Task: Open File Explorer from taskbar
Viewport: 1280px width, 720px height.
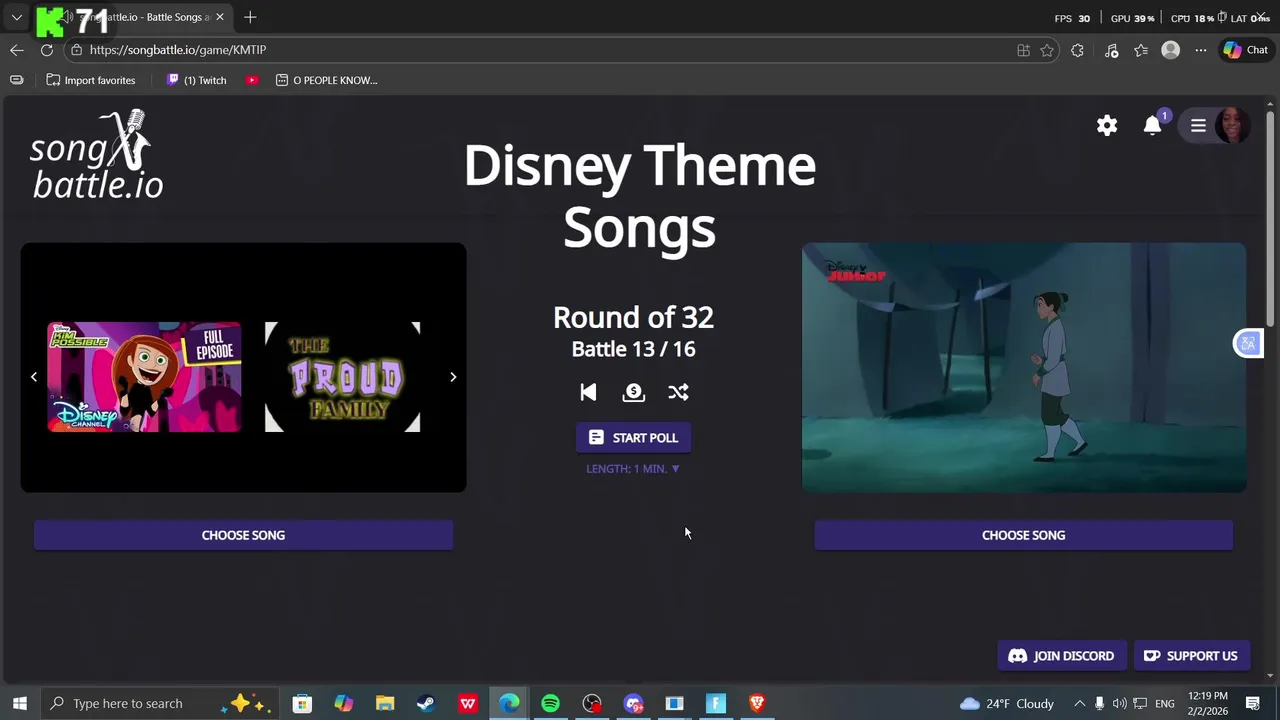Action: 385,703
